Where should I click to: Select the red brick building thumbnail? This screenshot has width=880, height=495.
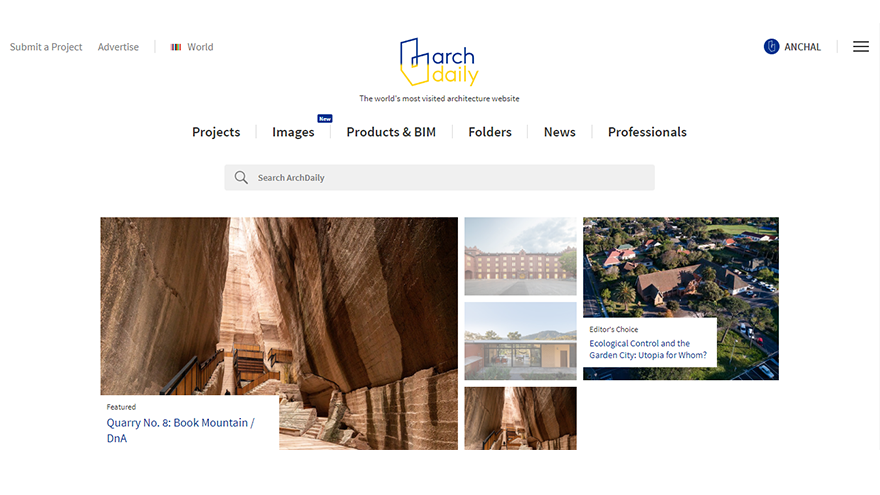pyautogui.click(x=520, y=256)
